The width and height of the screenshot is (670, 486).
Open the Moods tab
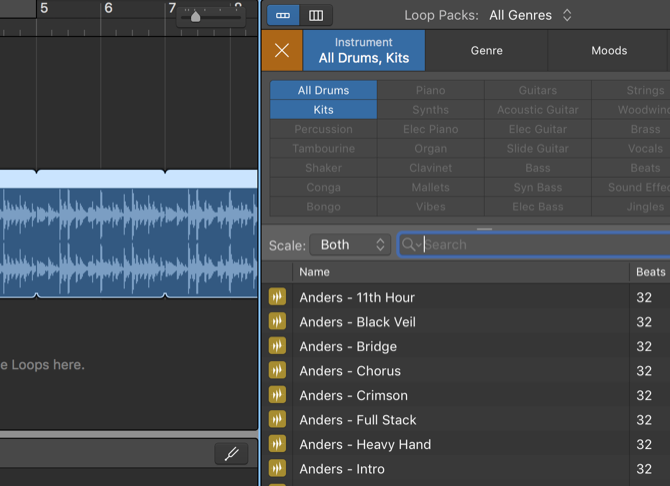point(608,50)
